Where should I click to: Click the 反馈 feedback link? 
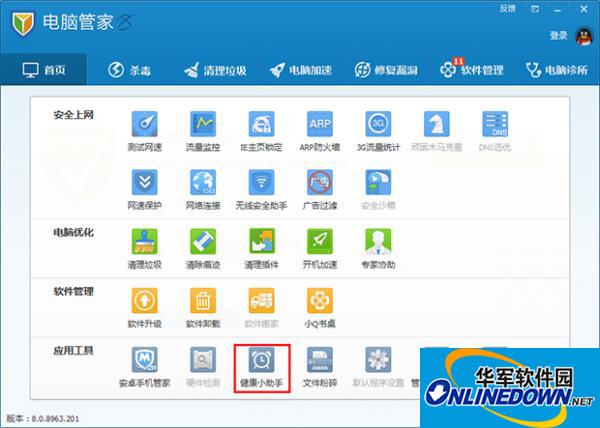506,8
